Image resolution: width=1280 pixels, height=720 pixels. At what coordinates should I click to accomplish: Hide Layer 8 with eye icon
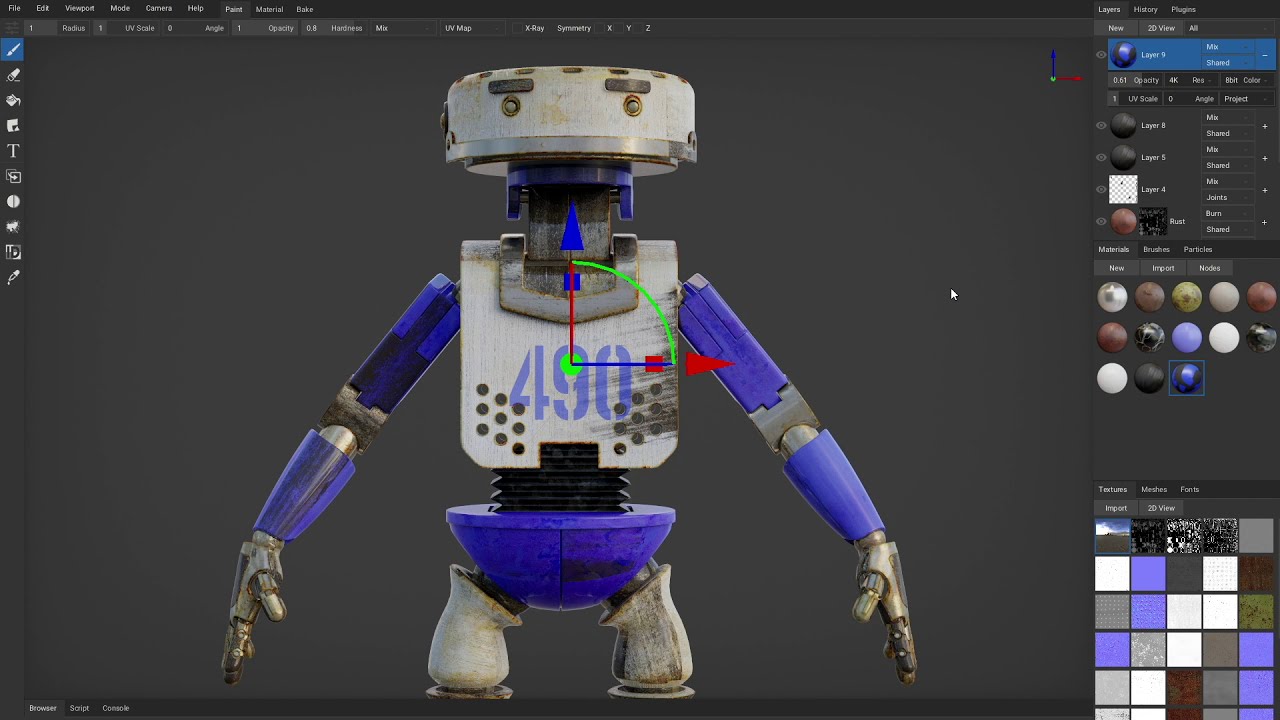(x=1101, y=125)
